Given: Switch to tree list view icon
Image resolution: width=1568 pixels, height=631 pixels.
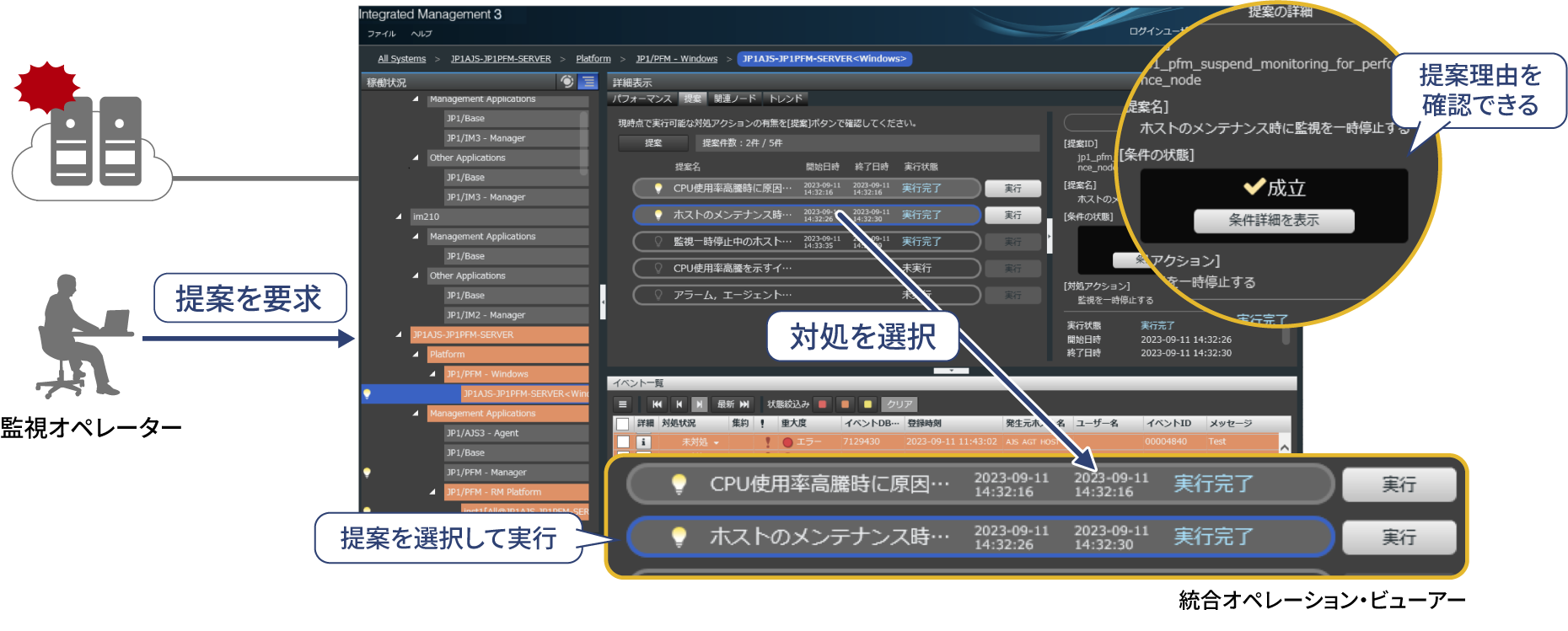Looking at the screenshot, I should coord(588,82).
